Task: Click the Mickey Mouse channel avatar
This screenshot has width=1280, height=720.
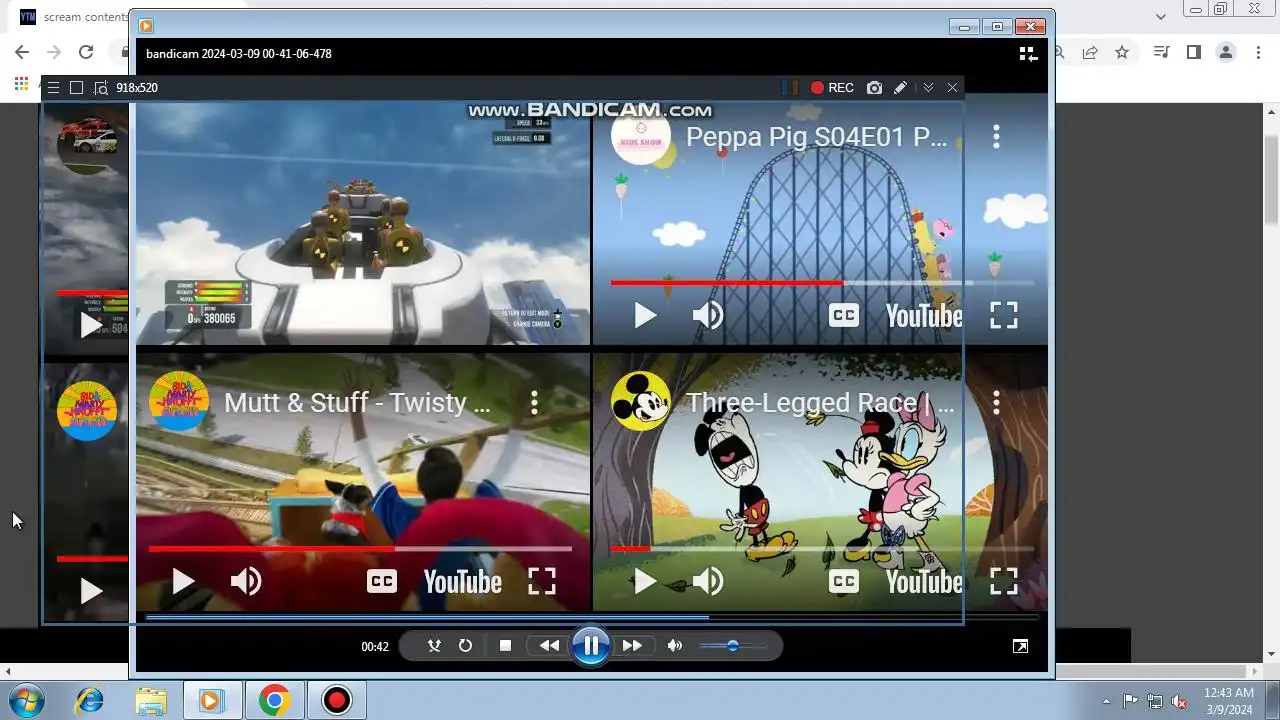Action: pyautogui.click(x=641, y=401)
